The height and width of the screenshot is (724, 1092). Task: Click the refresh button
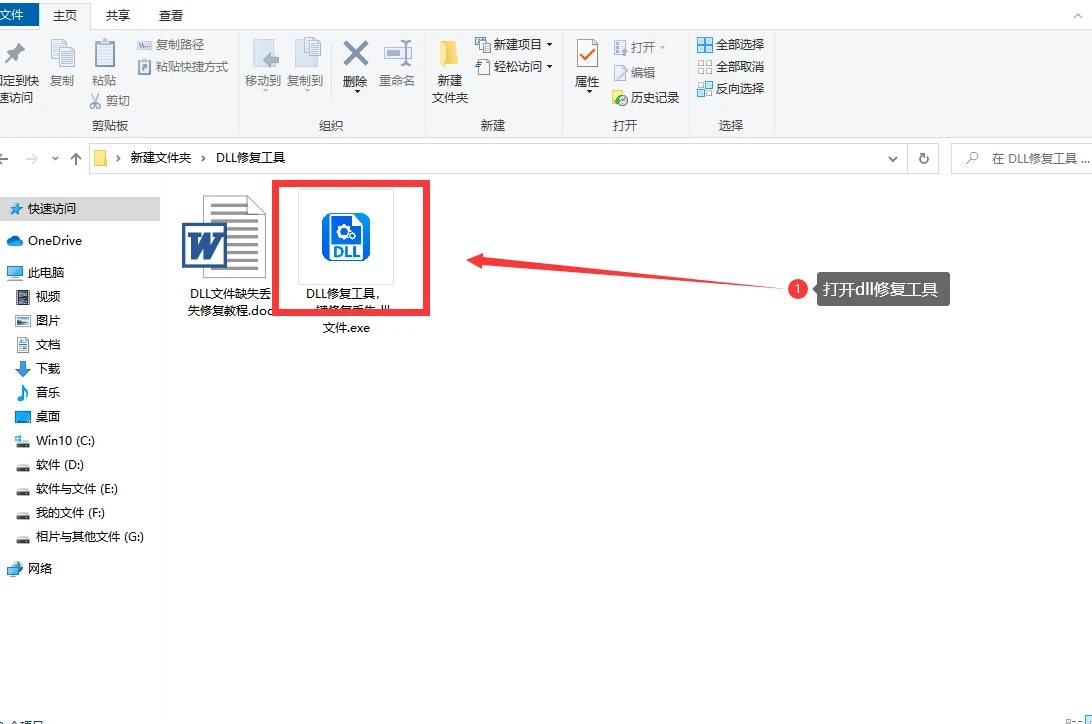923,159
